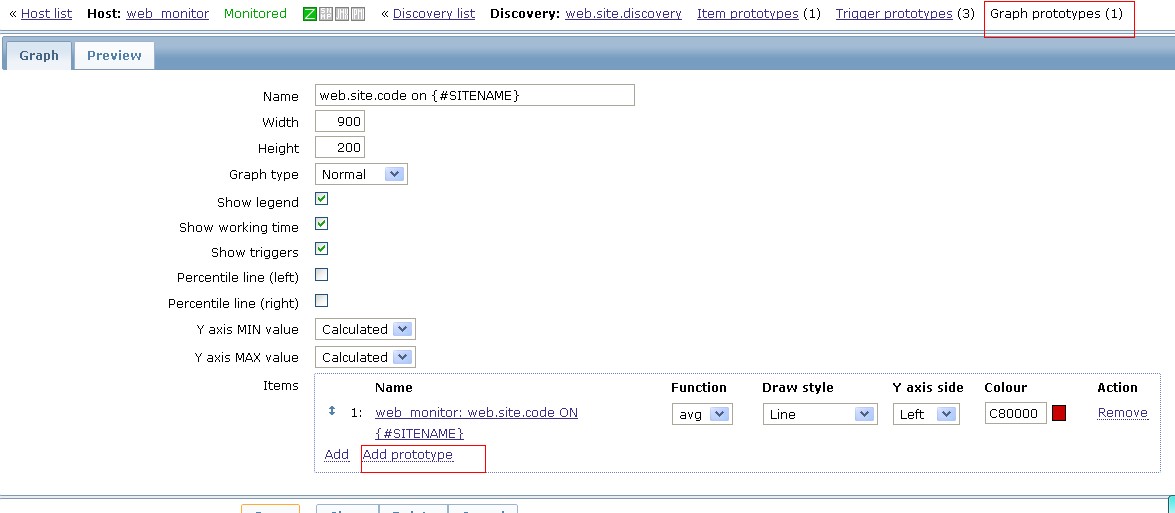This screenshot has width=1175, height=513.
Task: Click the grey IPMI availability icon
Action: click(358, 13)
